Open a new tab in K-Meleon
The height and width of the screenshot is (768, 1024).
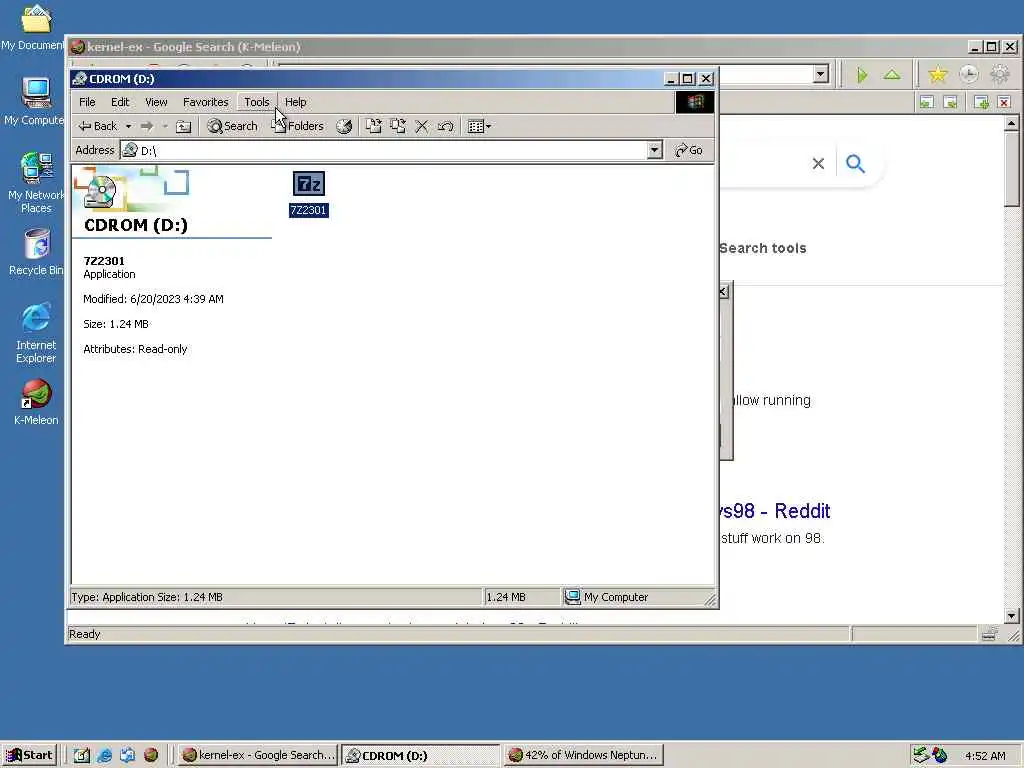point(981,102)
